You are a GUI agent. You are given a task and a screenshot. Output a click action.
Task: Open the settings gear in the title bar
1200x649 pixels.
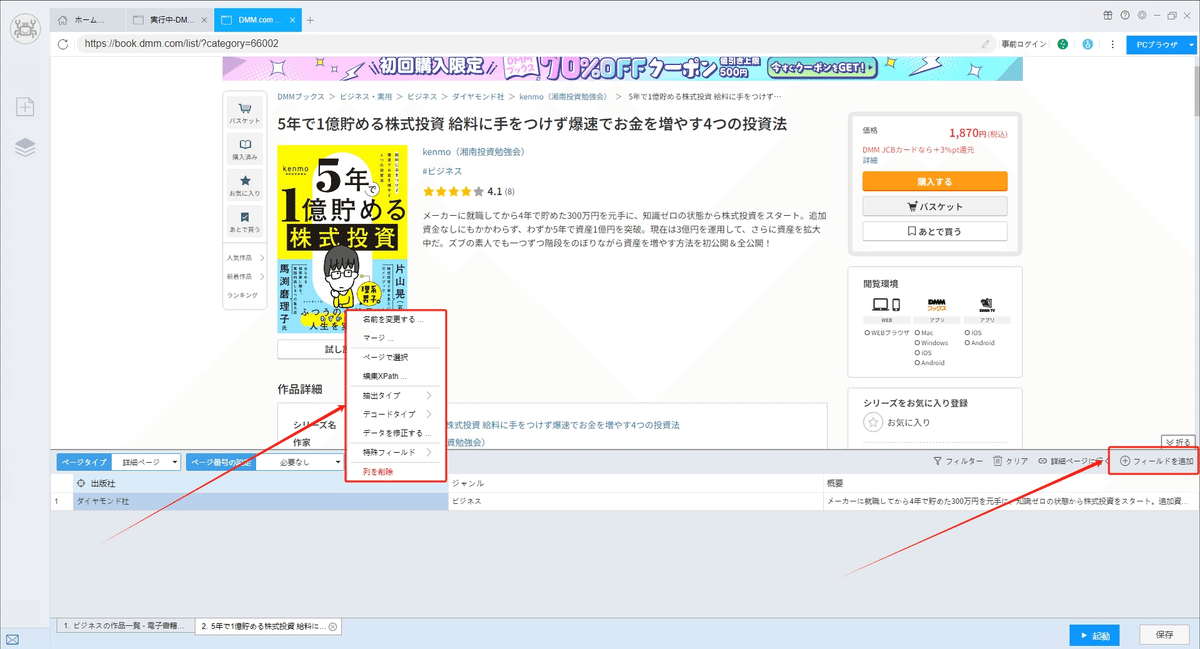point(1142,15)
